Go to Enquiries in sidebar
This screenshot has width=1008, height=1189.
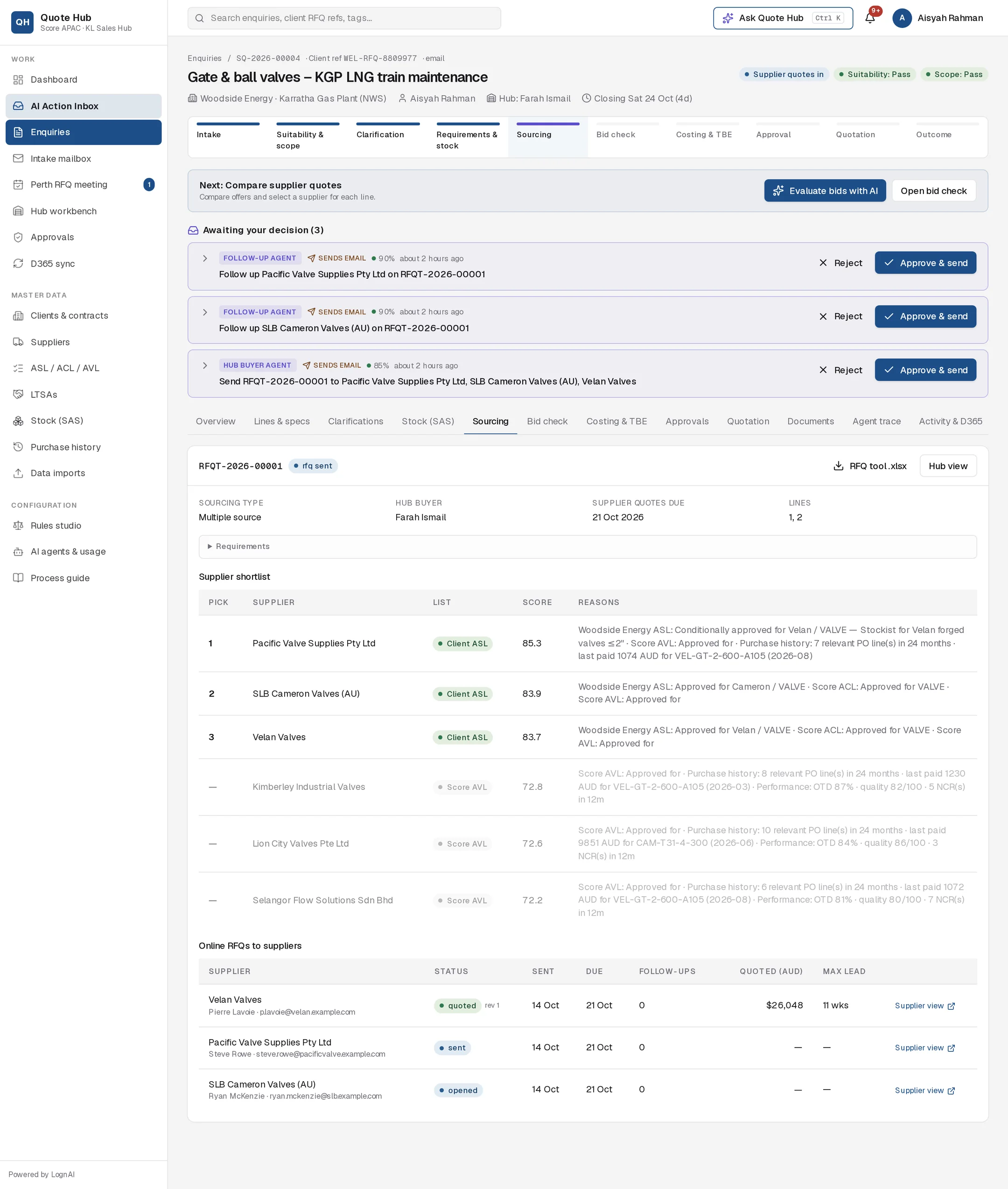(x=84, y=132)
